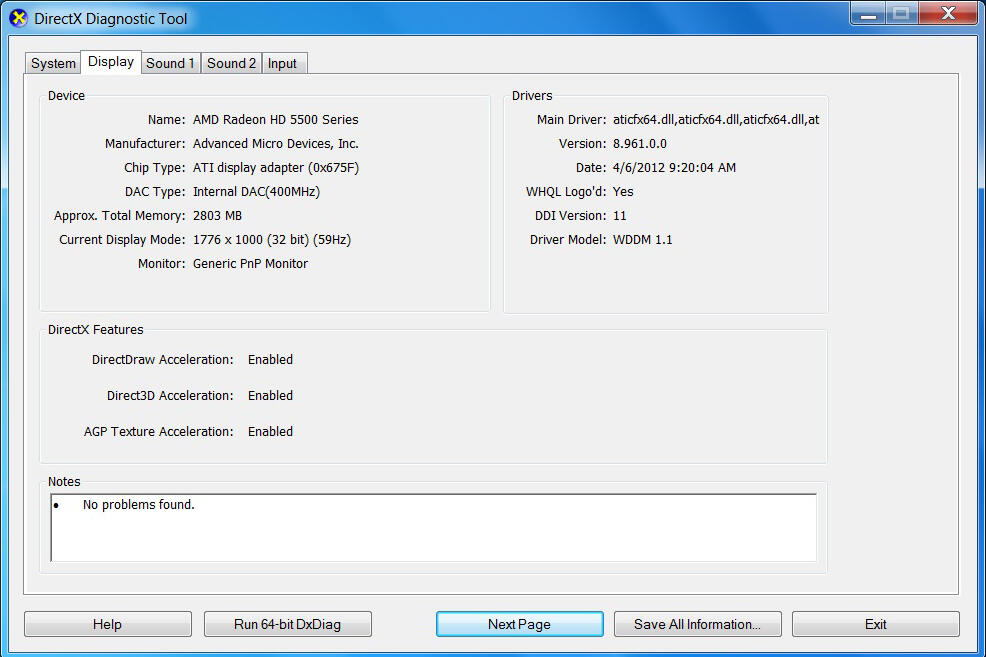
Task: Open the Sound 2 tab
Action: pos(231,63)
